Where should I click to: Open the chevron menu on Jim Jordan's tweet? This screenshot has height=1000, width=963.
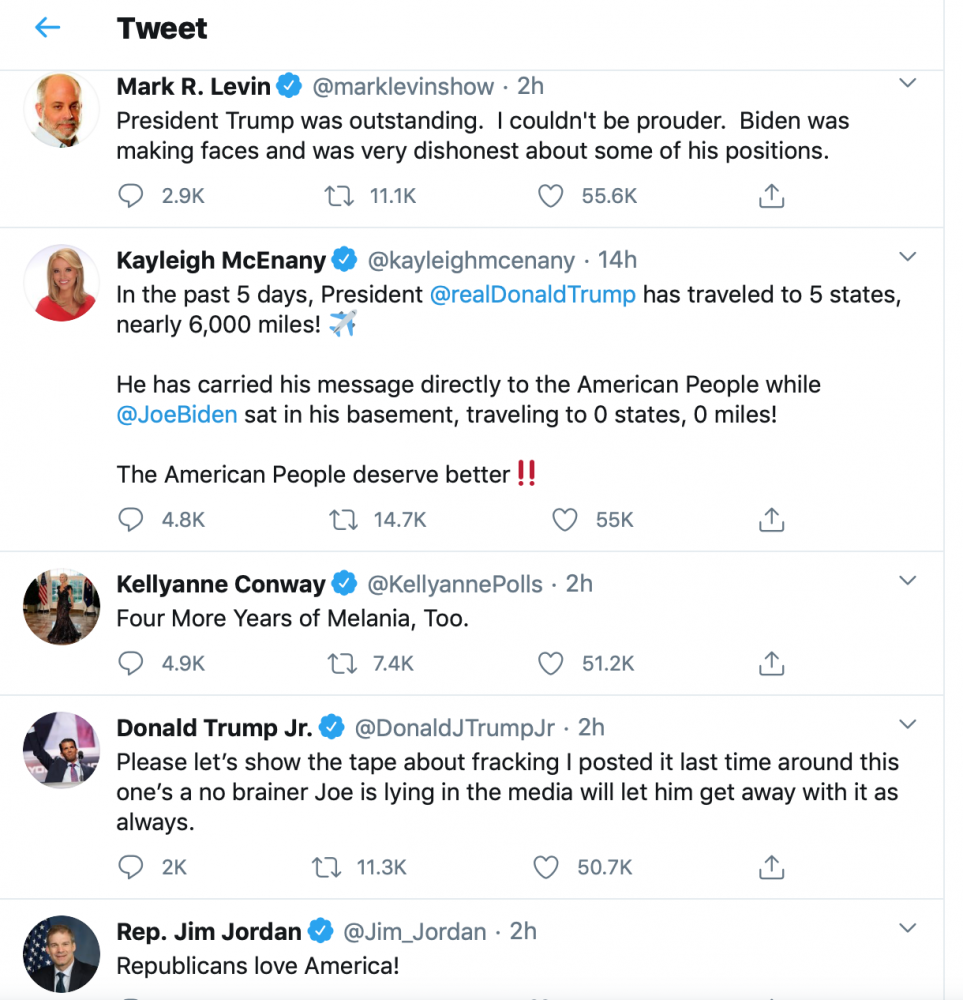(907, 928)
